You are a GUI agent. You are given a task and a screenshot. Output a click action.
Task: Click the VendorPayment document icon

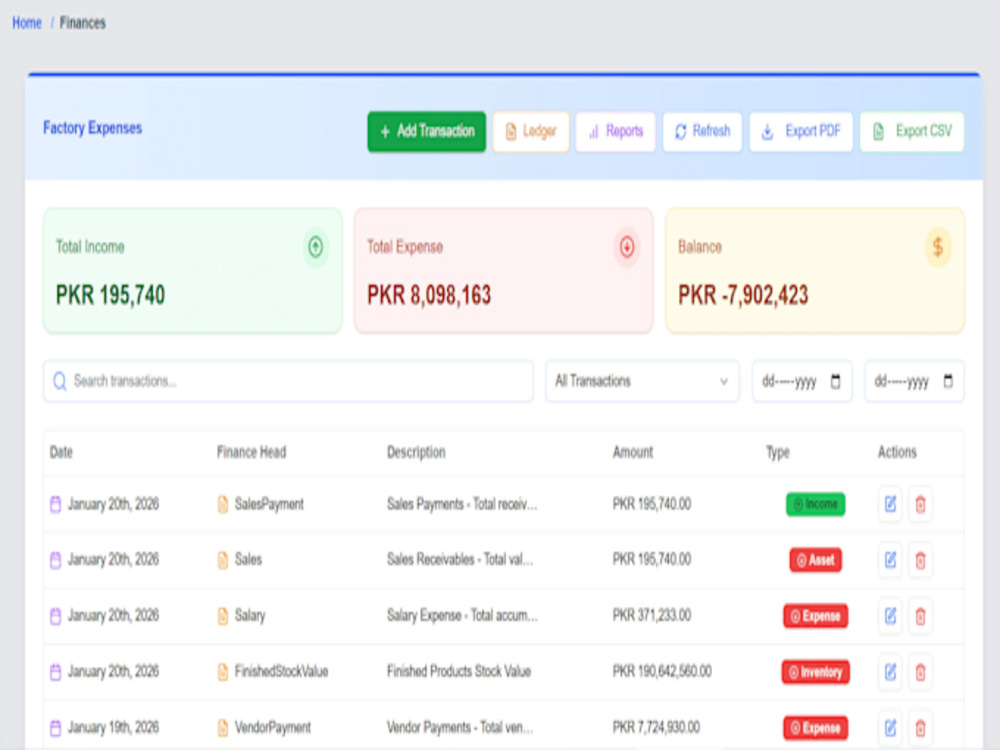click(x=223, y=728)
